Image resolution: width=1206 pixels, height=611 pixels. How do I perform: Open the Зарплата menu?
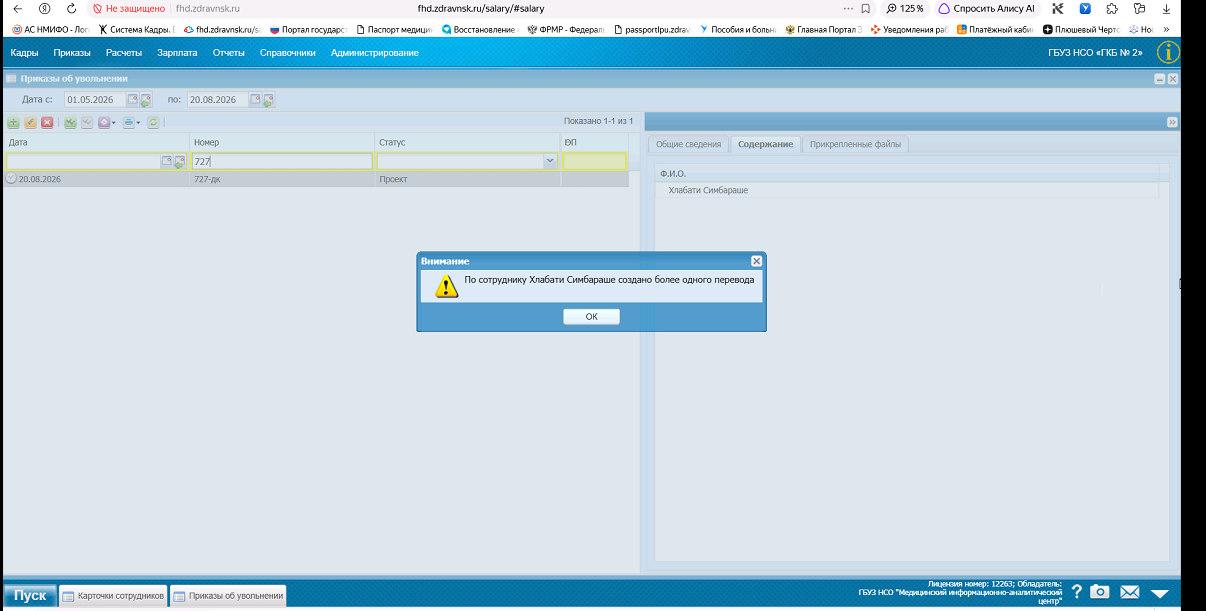pyautogui.click(x=177, y=52)
